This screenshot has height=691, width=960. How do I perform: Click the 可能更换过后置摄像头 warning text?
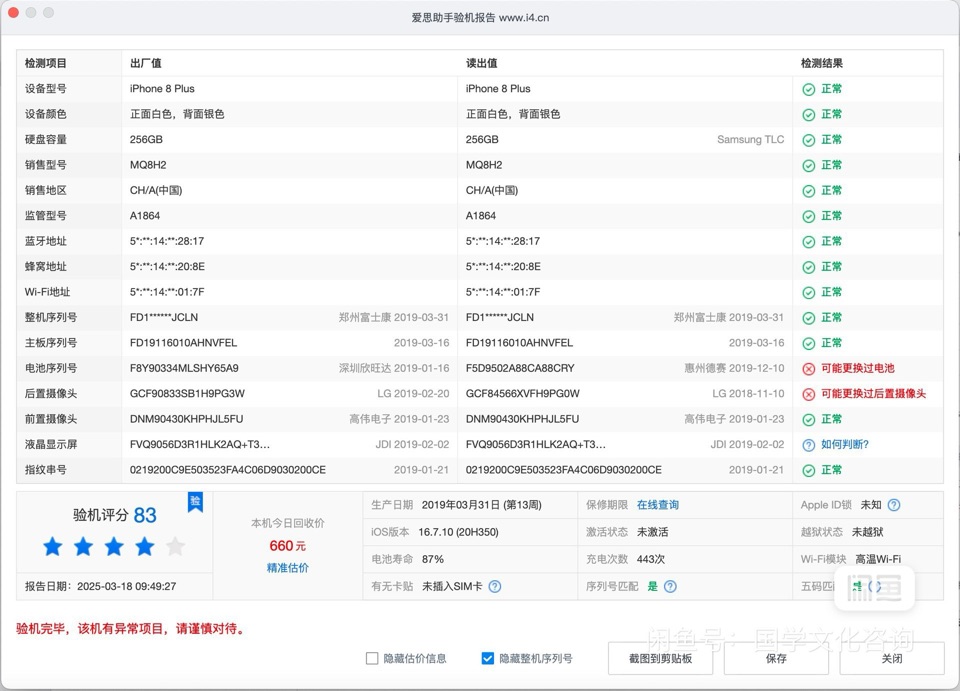(x=874, y=394)
